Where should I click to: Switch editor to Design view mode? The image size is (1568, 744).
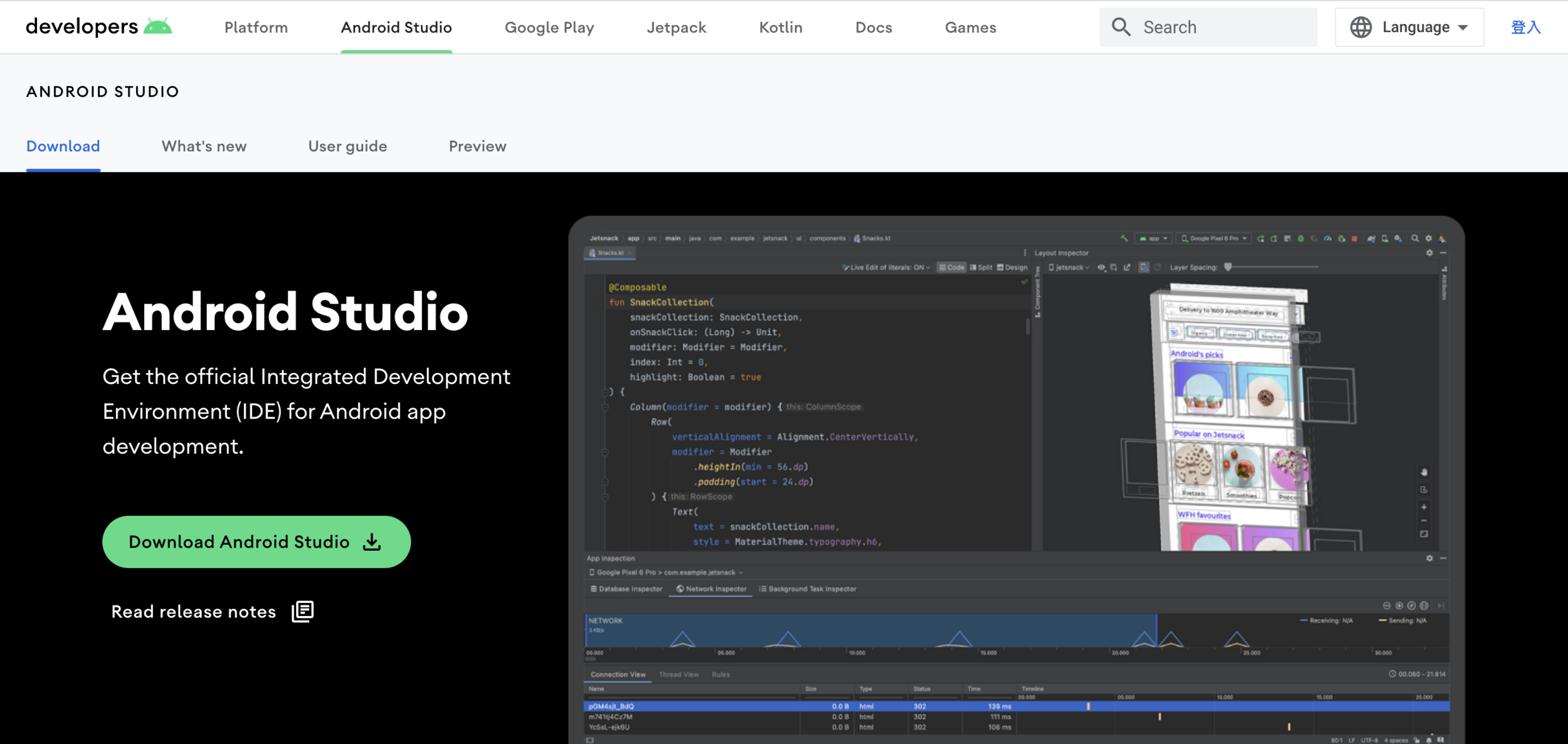[1012, 267]
